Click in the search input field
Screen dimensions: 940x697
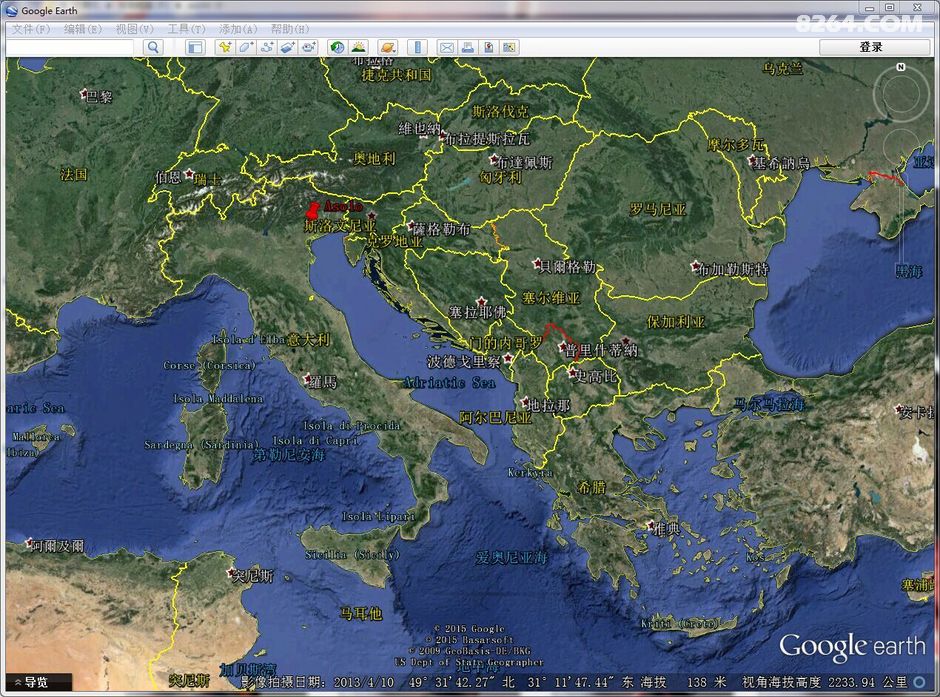coord(70,47)
